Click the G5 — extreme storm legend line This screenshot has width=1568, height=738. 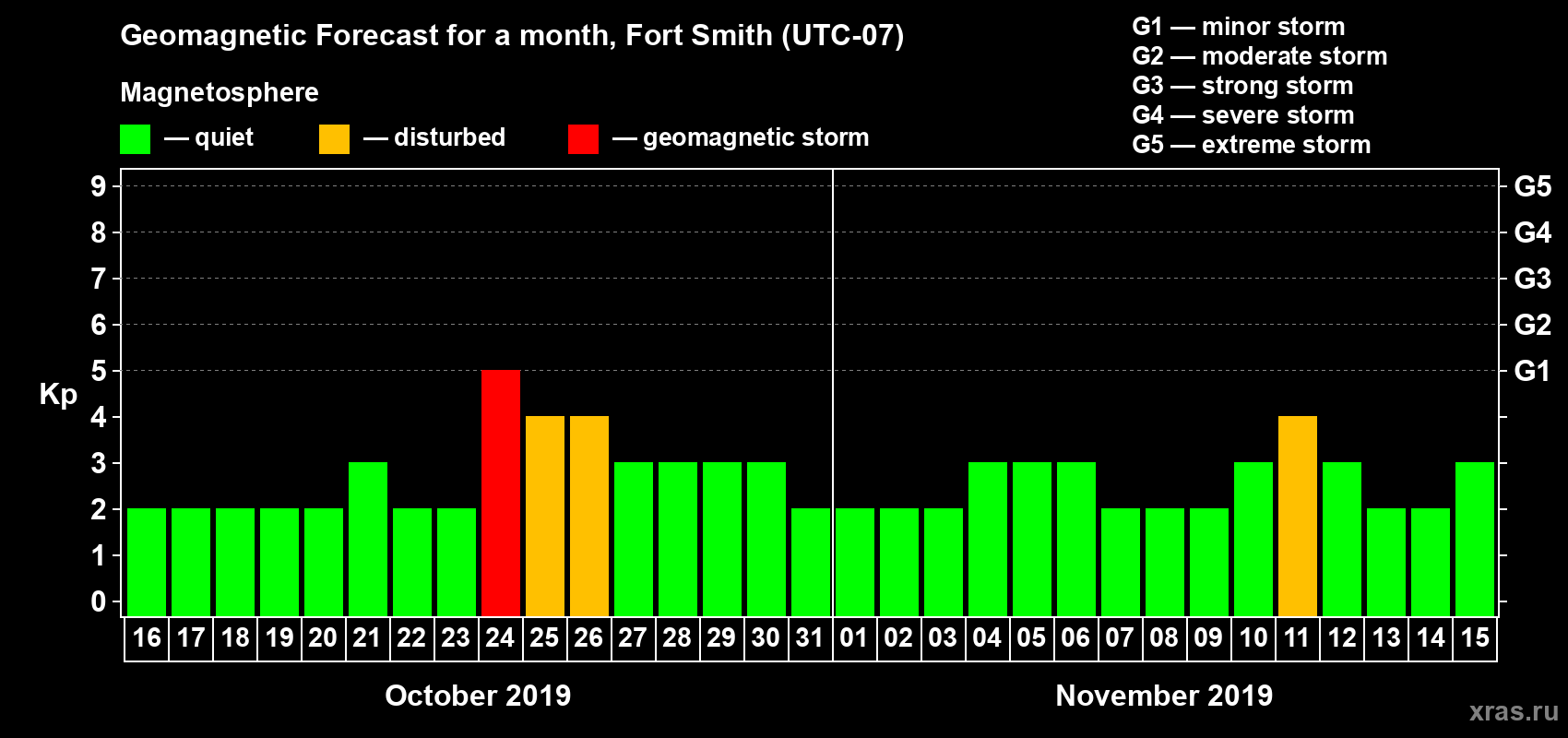pos(1252,145)
